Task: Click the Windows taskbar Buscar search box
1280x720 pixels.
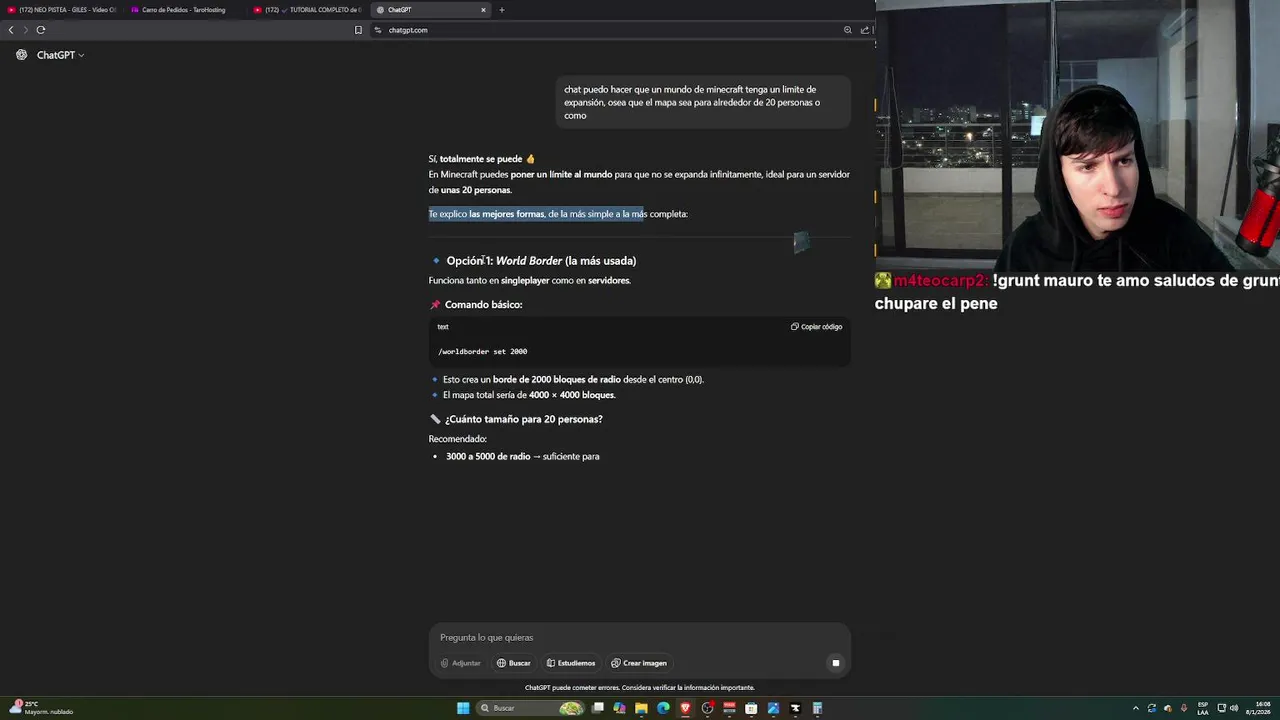Action: point(531,708)
